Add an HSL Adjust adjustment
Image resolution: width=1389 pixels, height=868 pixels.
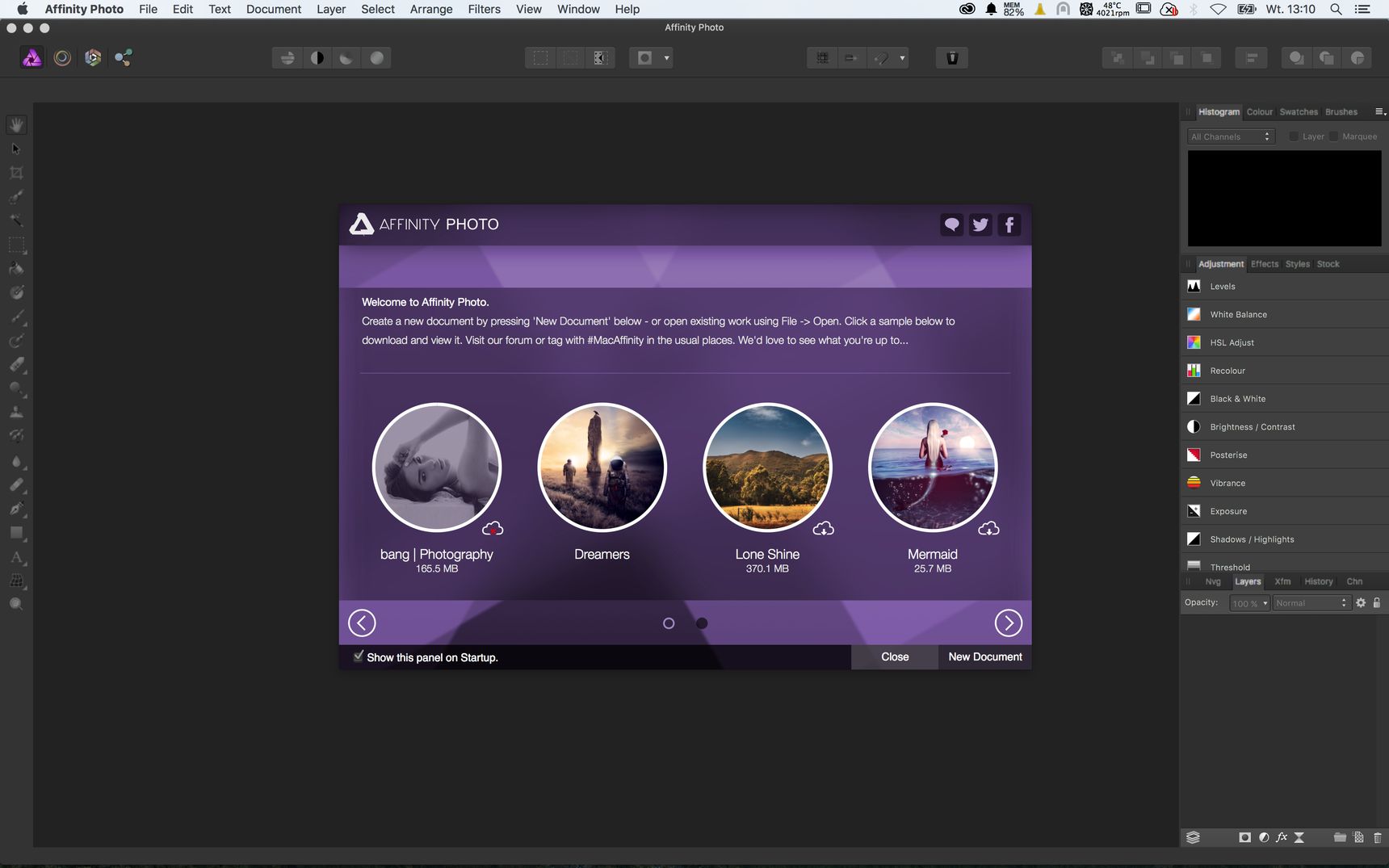click(1284, 343)
